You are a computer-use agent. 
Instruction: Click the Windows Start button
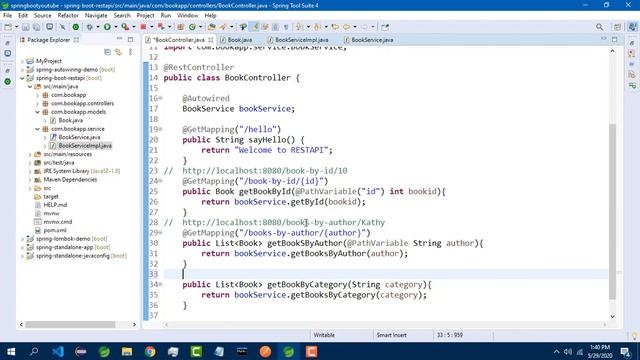coord(11,351)
